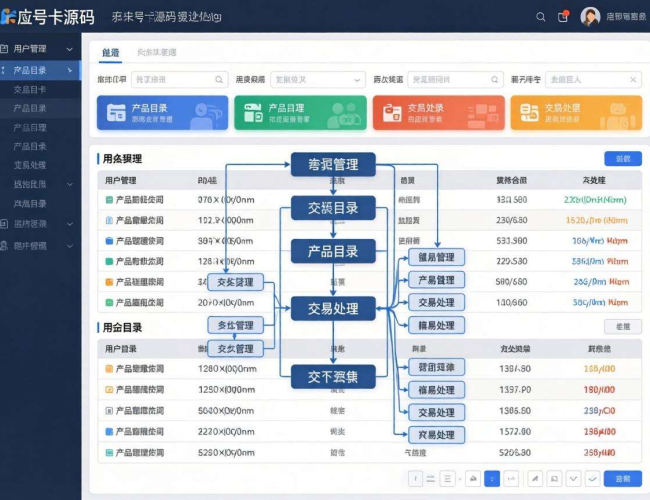Click orange row icon beside 1280 size row
Image resolution: width=650 pixels, height=500 pixels.
point(109,369)
